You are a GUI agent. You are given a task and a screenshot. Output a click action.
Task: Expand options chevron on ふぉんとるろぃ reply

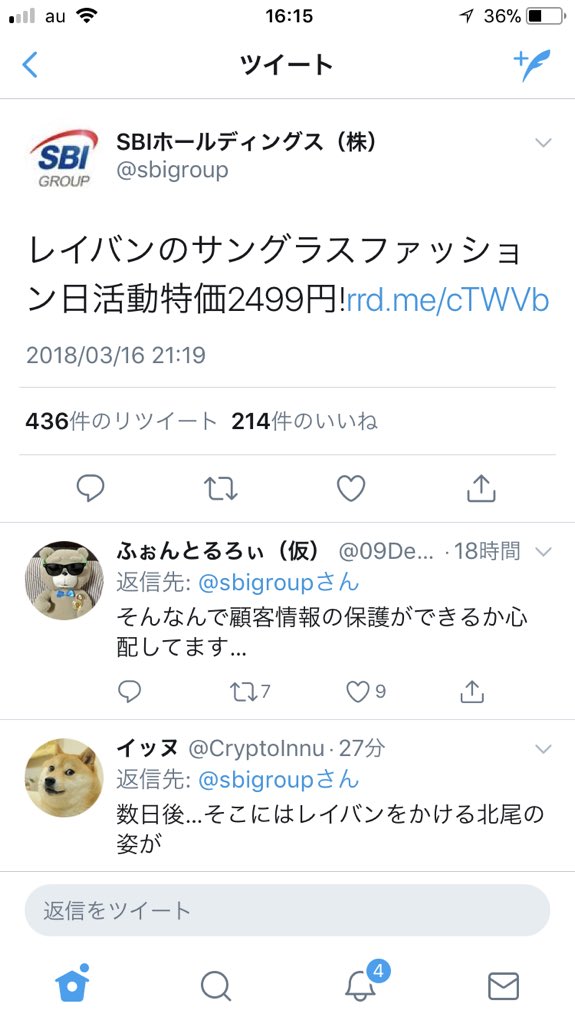(x=543, y=552)
